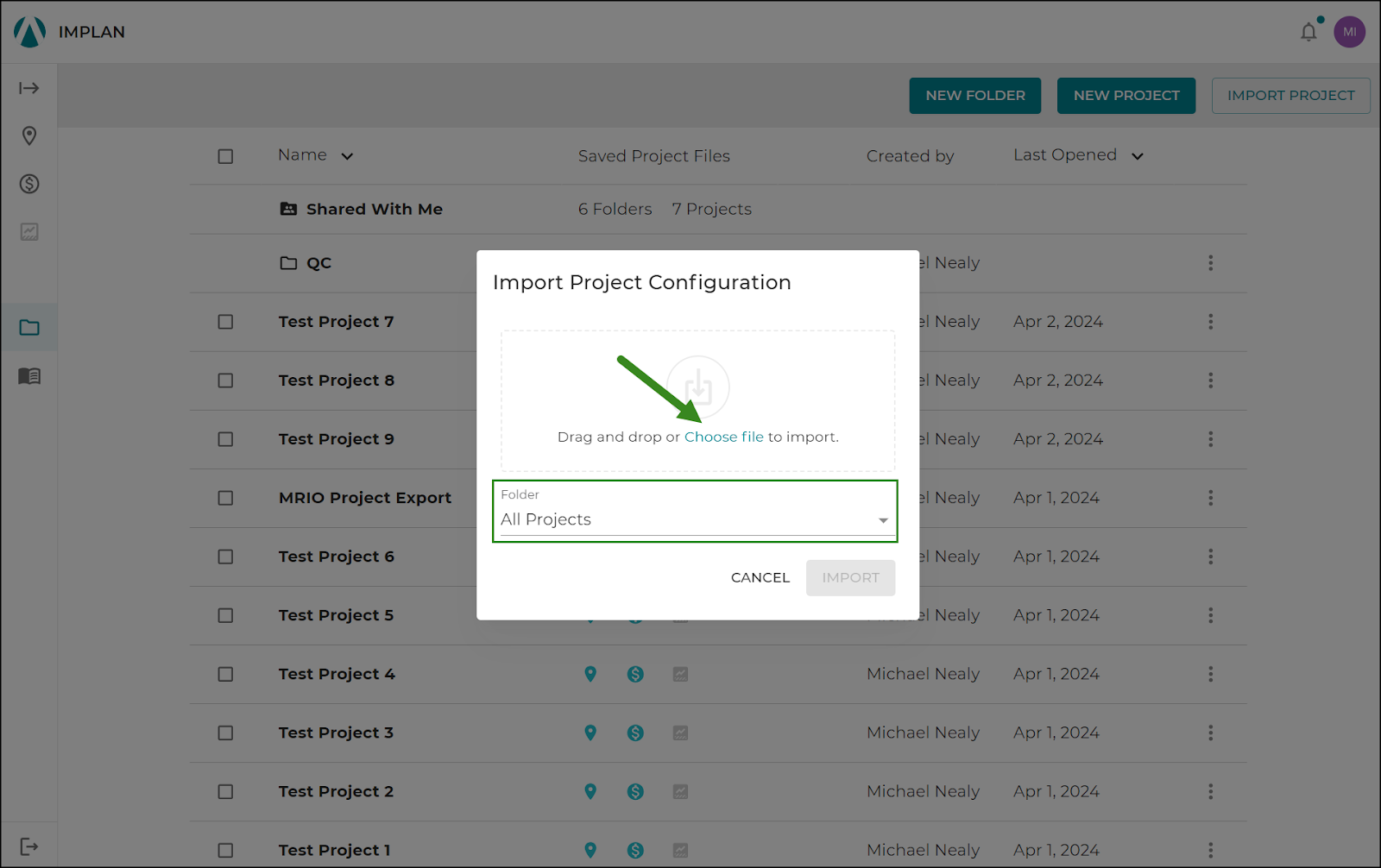The image size is (1381, 868).
Task: Click the notification bell icon
Action: [1308, 31]
